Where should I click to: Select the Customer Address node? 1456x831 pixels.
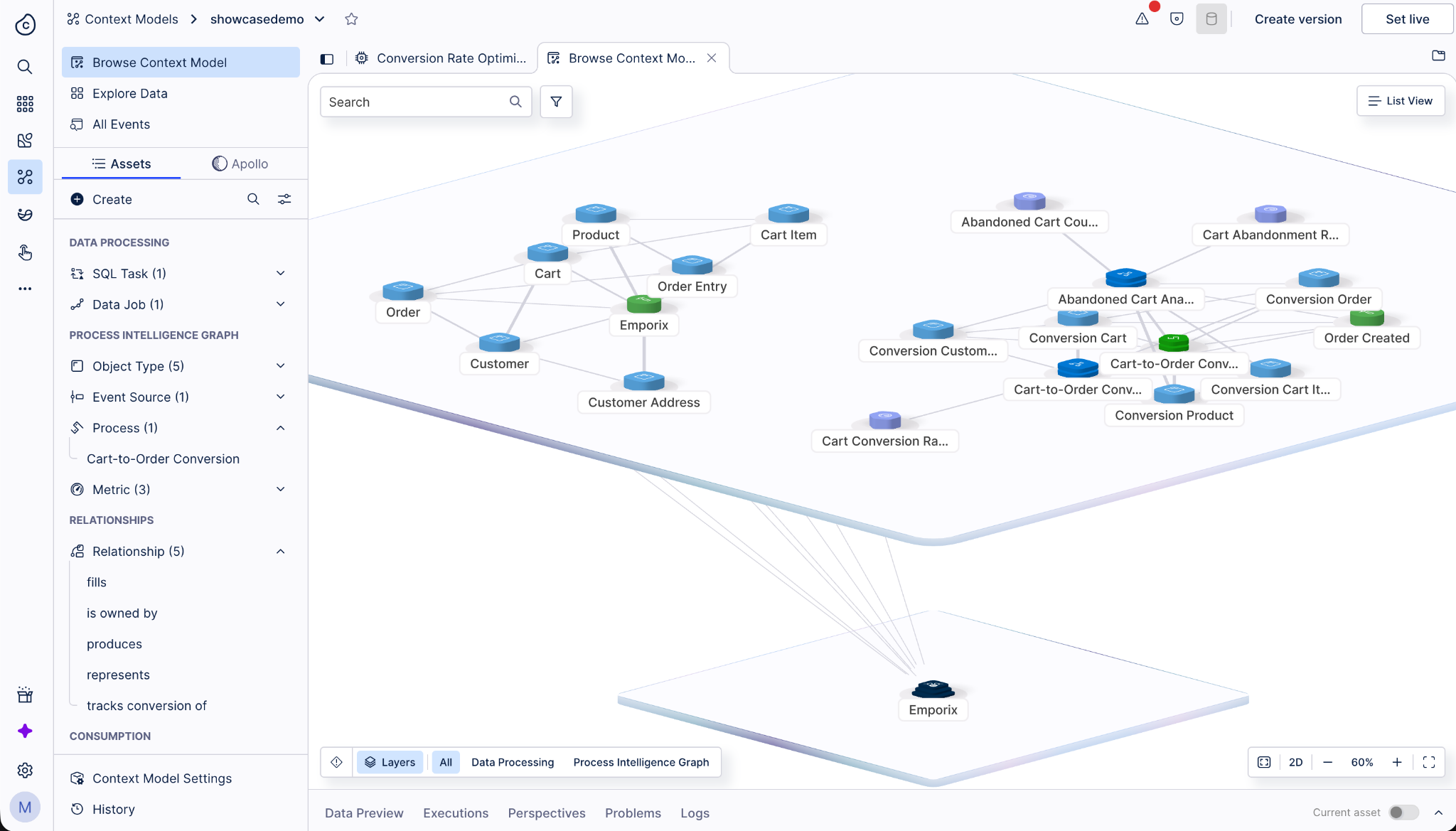[x=643, y=382]
